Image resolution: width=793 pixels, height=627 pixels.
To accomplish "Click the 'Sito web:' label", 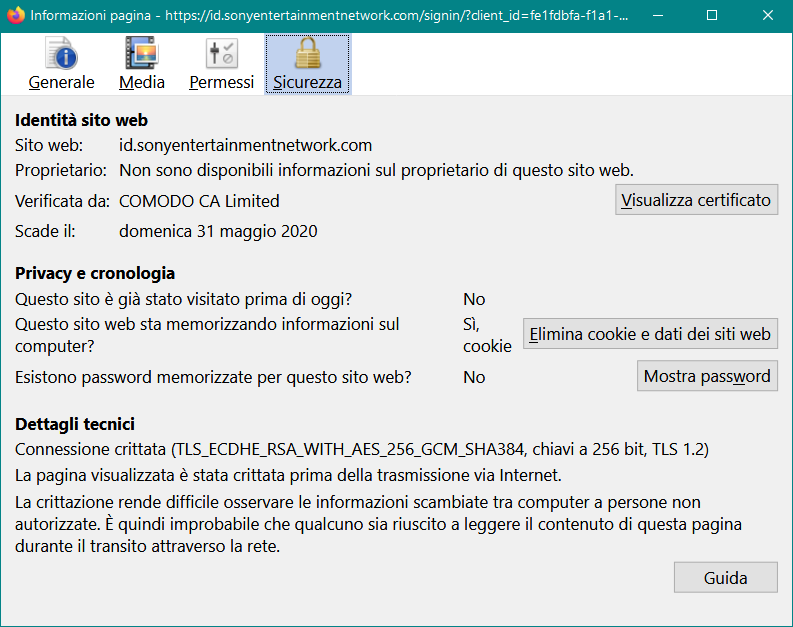I will [x=49, y=145].
